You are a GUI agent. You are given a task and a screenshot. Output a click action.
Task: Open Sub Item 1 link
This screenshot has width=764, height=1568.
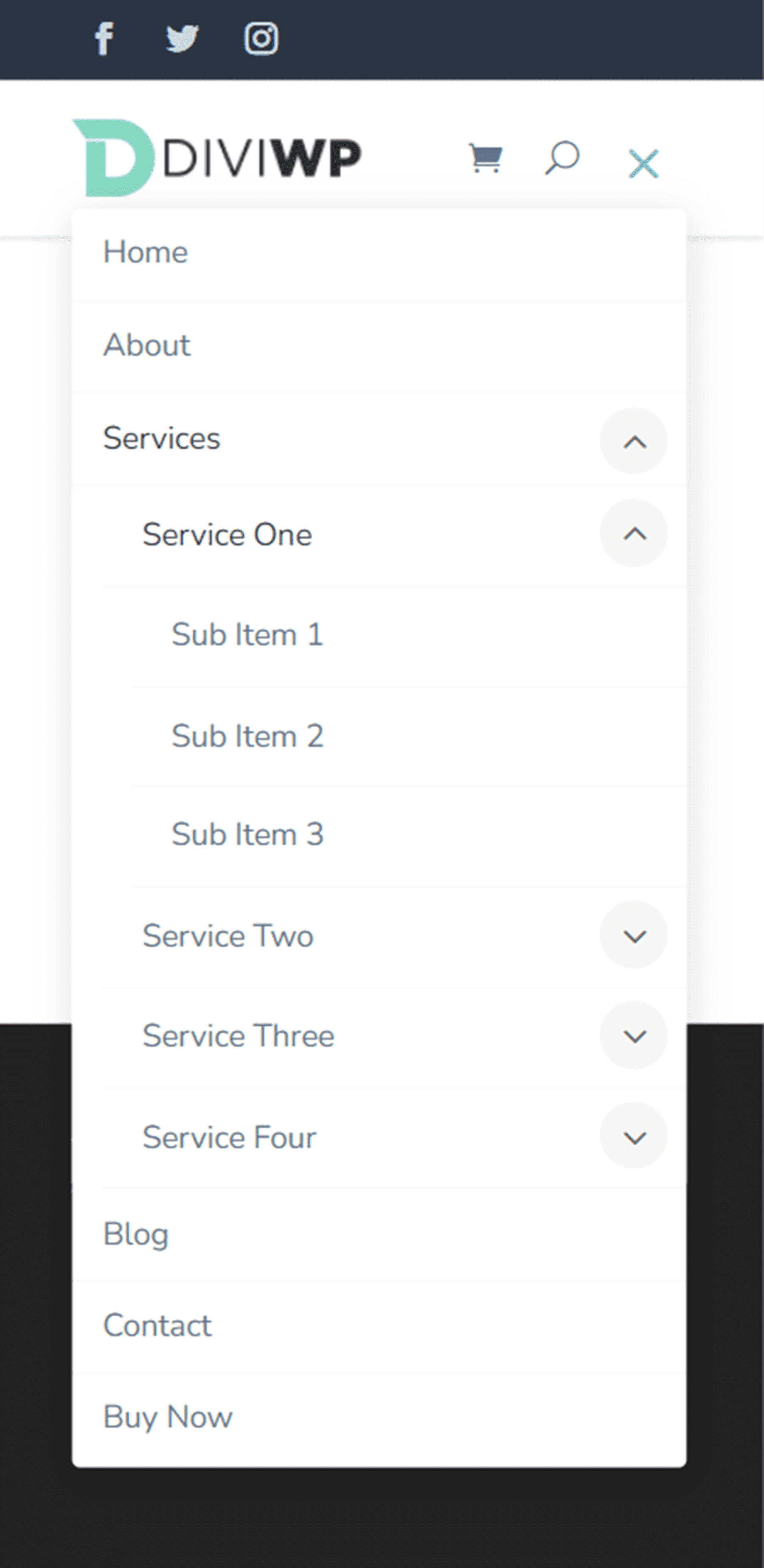coord(247,635)
